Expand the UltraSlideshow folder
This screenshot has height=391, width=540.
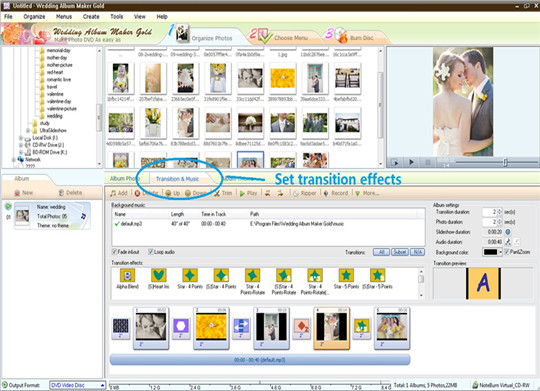28,131
